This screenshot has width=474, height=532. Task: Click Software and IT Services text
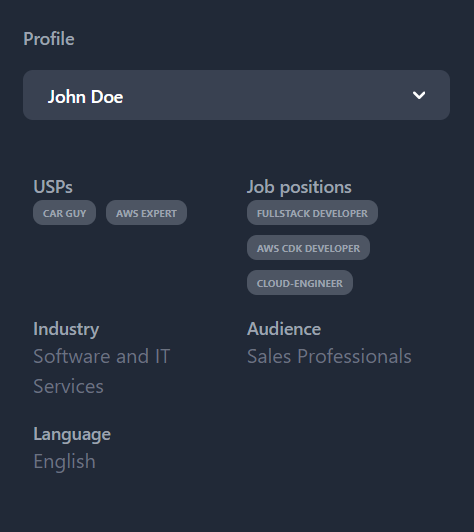102,371
